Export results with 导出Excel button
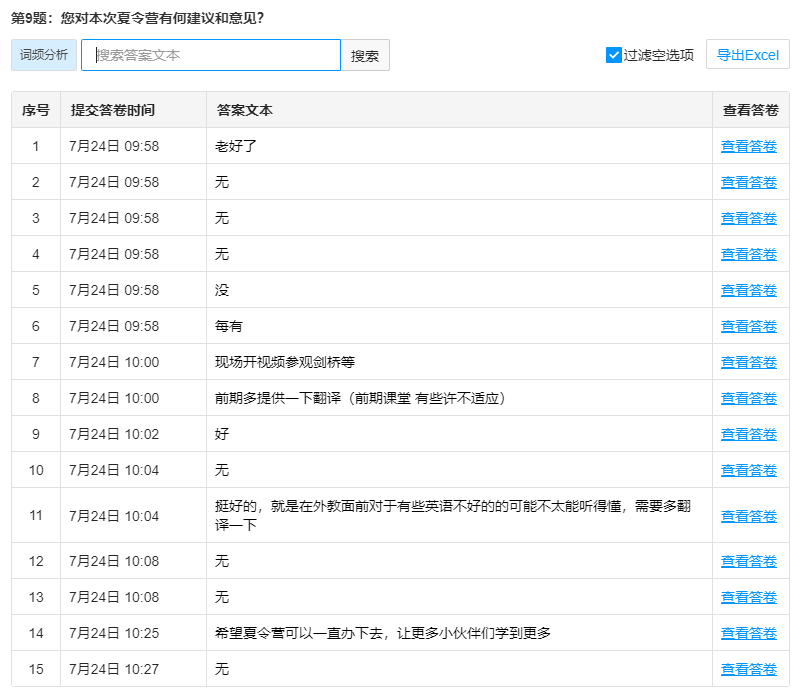The height and width of the screenshot is (692, 806). click(747, 55)
